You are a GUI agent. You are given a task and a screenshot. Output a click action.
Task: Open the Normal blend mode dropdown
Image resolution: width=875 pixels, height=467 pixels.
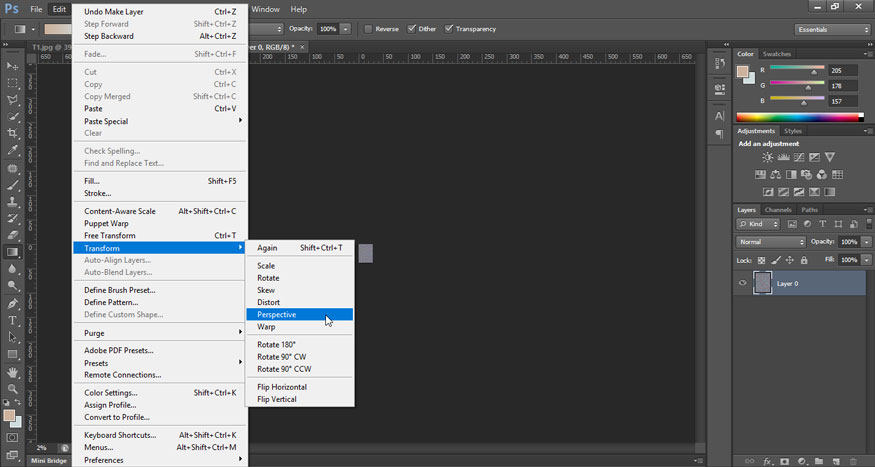click(771, 242)
